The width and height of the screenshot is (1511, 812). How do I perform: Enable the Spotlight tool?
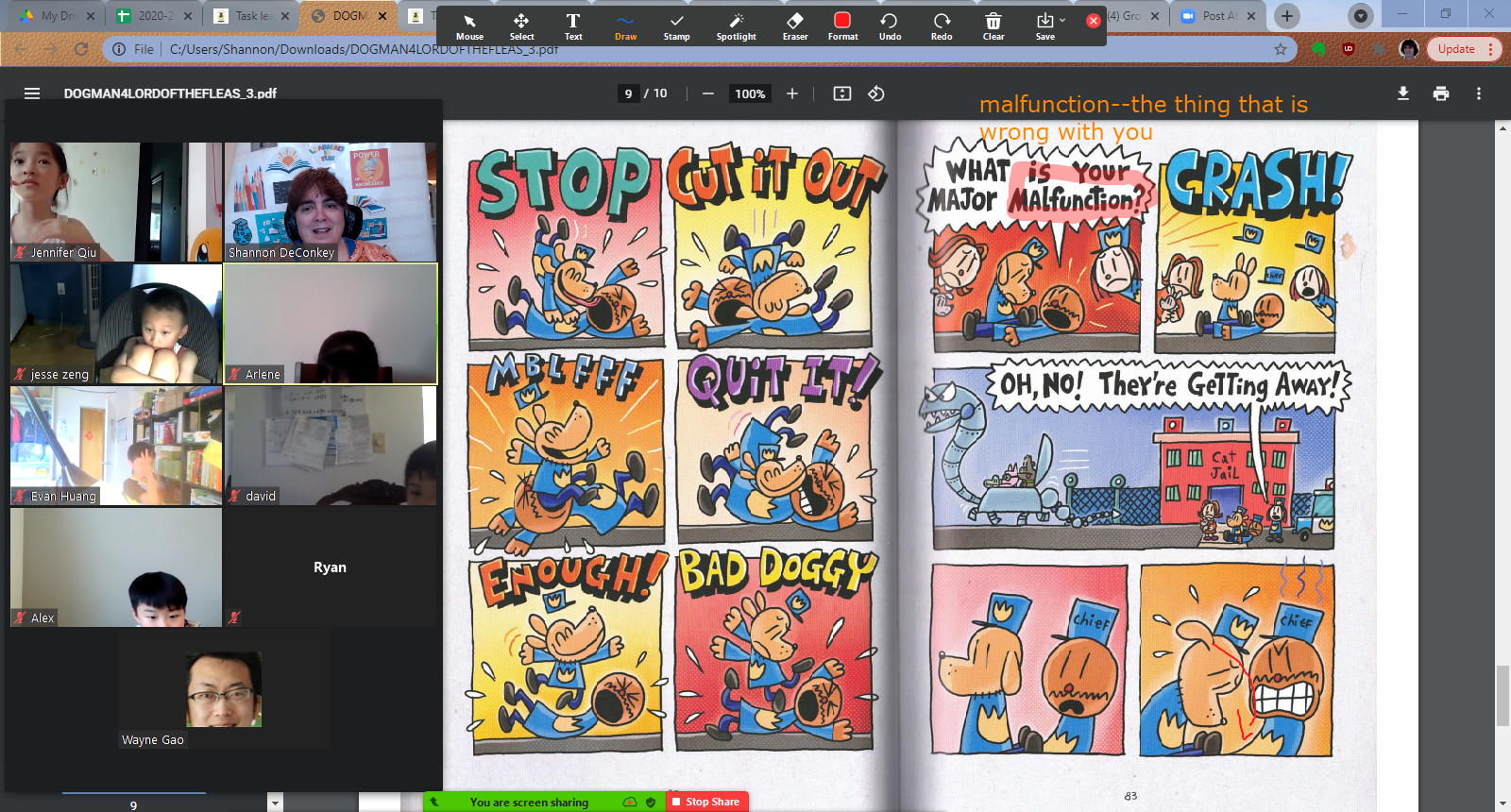pyautogui.click(x=737, y=26)
